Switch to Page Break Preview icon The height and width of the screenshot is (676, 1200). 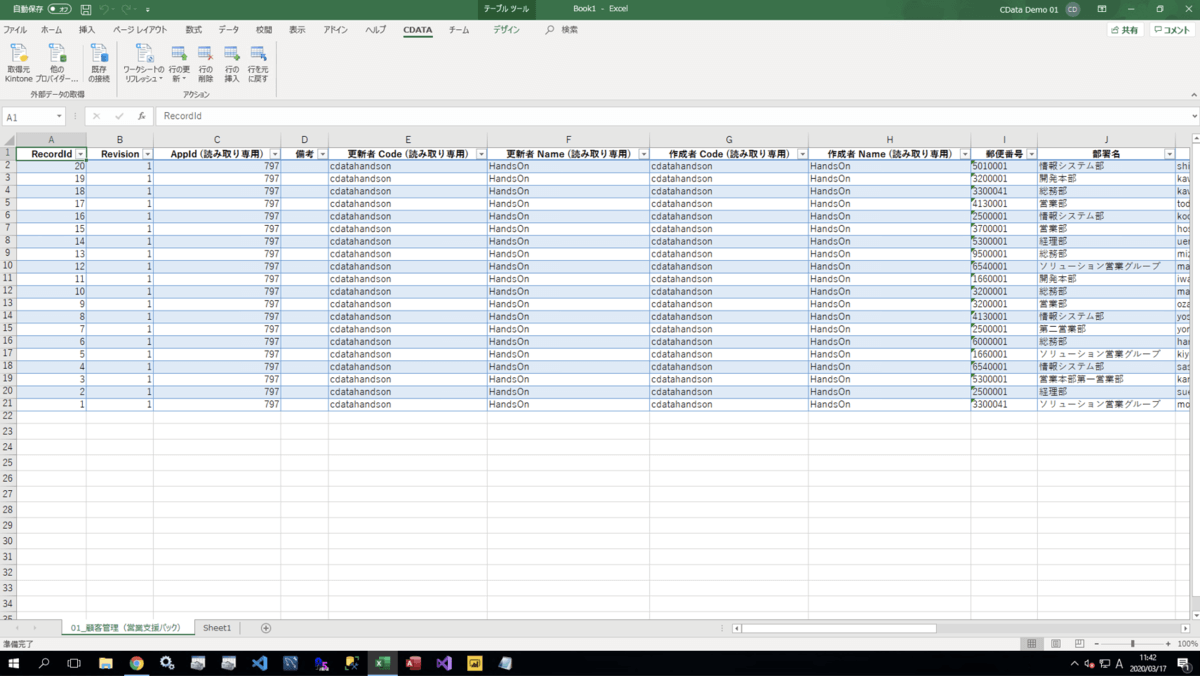pyautogui.click(x=1079, y=644)
